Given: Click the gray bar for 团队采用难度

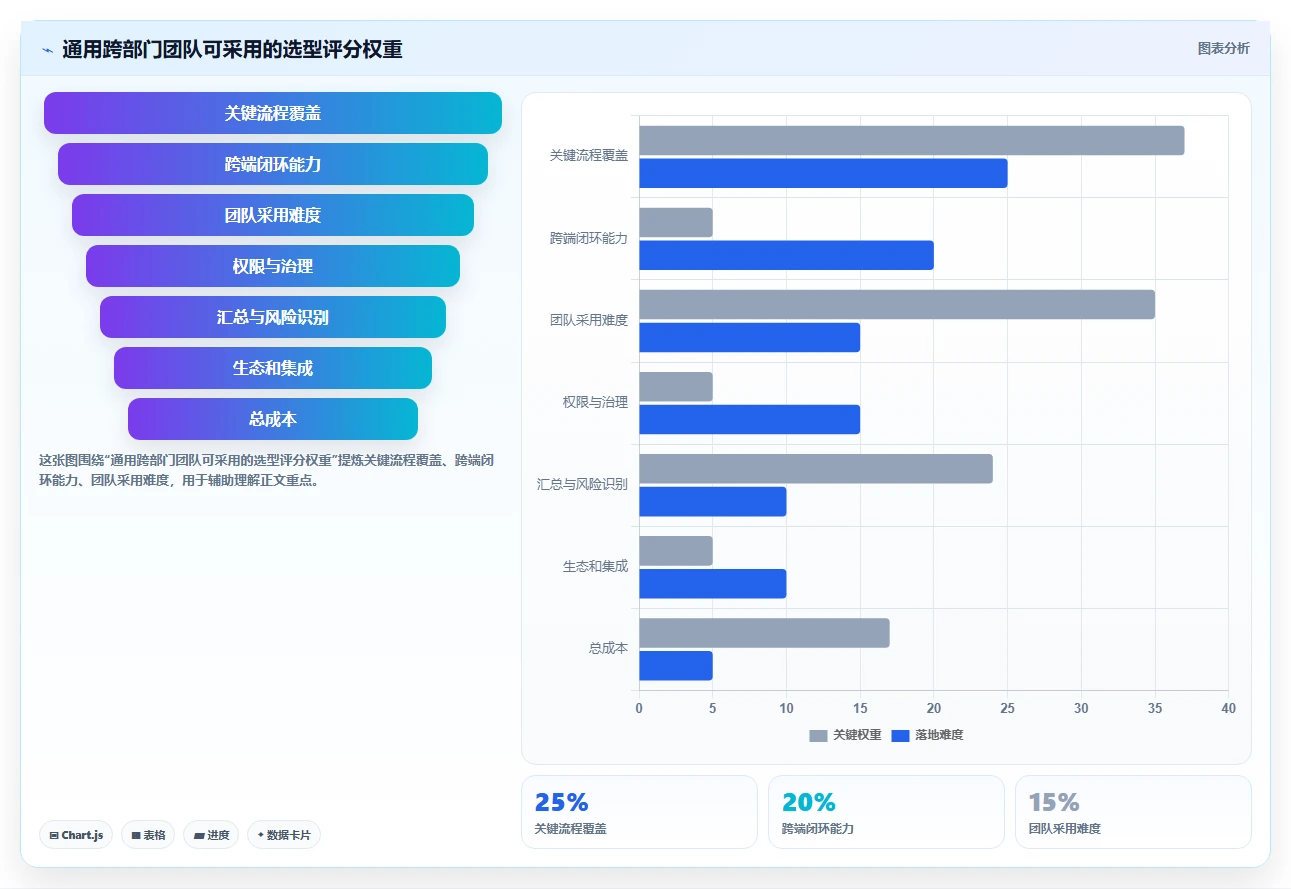Looking at the screenshot, I should 897,304.
